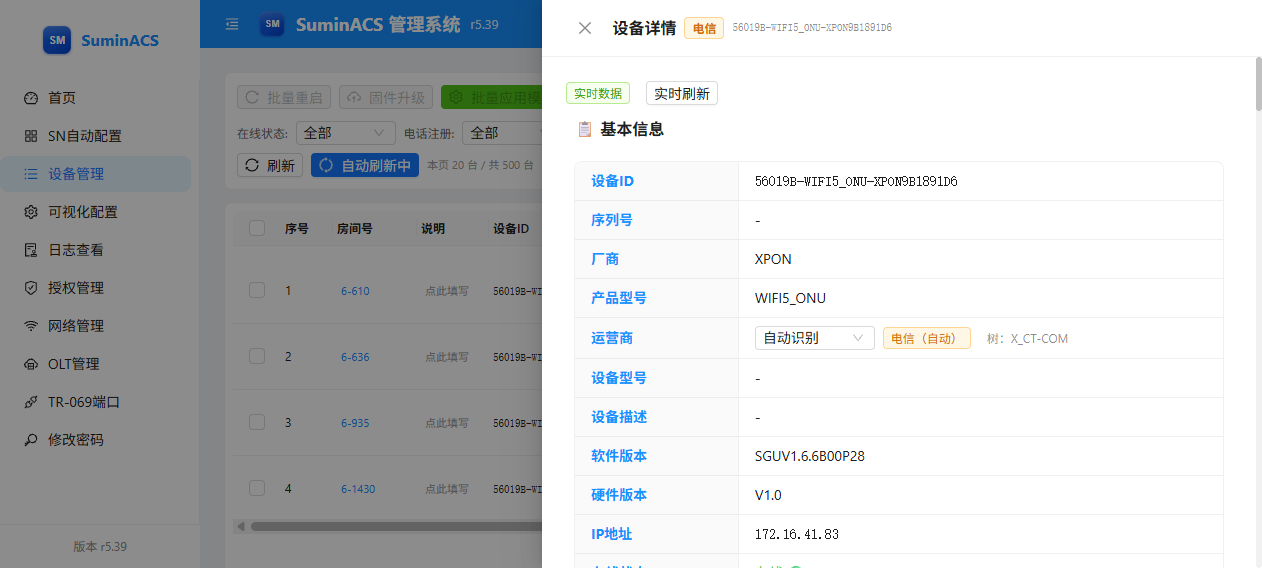Click the detail panel vertical scrollbar
The height and width of the screenshot is (568, 1262).
(x=1258, y=85)
